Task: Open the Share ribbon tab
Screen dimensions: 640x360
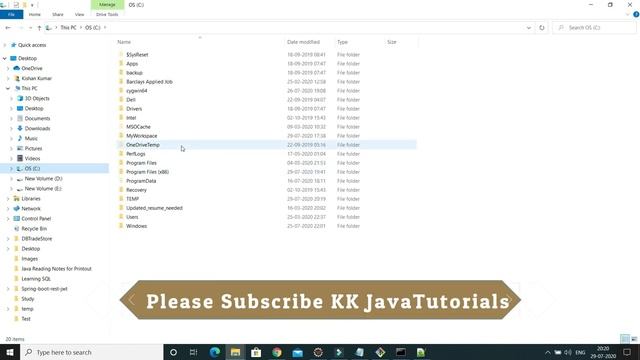Action: [x=58, y=14]
